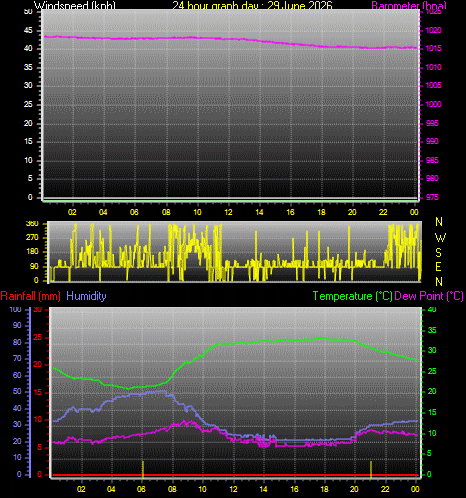Click barometer scale value 1000
The image size is (466, 498).
tap(433, 104)
